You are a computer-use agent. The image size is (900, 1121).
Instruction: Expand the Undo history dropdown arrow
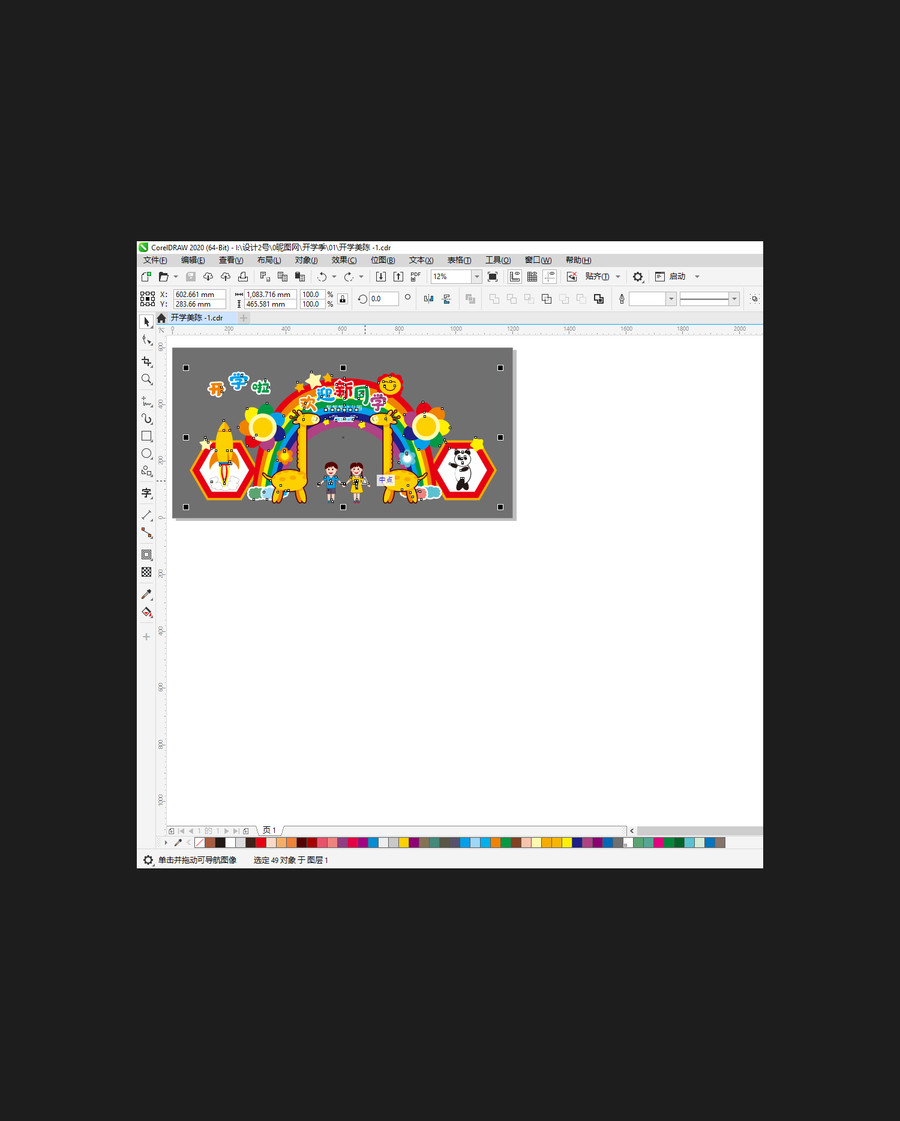pyautogui.click(x=334, y=277)
